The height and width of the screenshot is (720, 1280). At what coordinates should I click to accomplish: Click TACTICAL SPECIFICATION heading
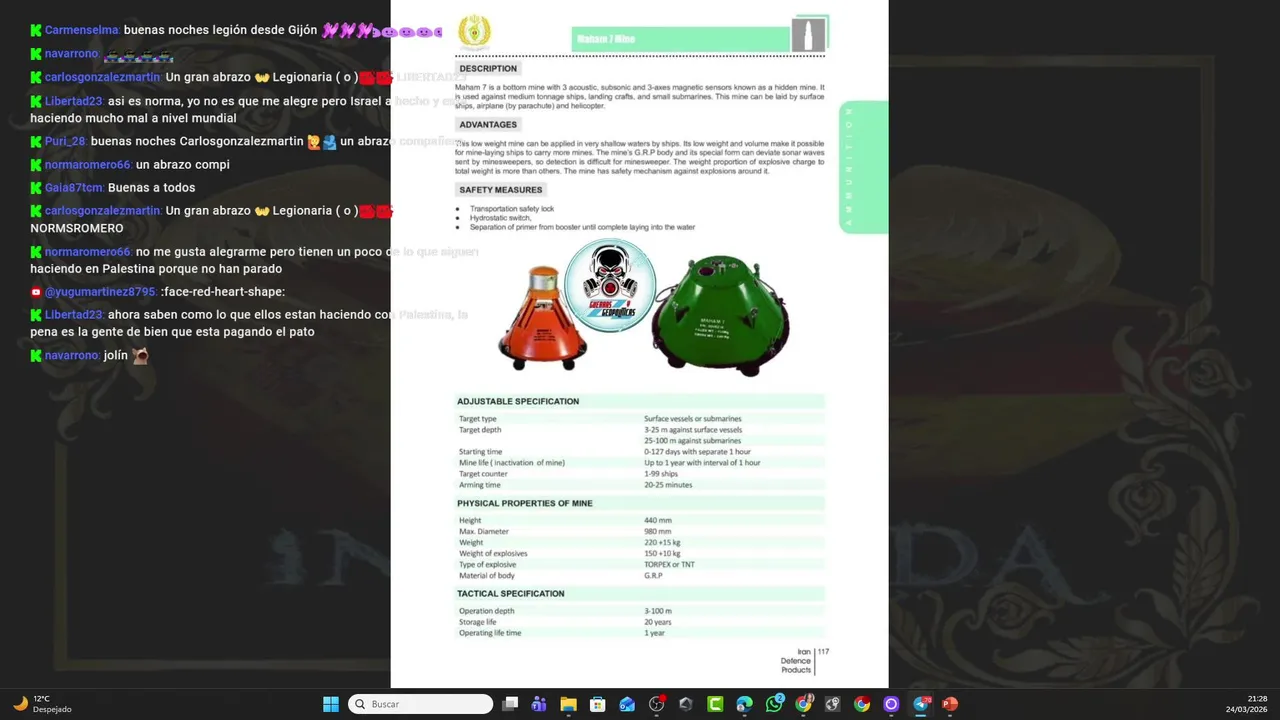click(511, 593)
